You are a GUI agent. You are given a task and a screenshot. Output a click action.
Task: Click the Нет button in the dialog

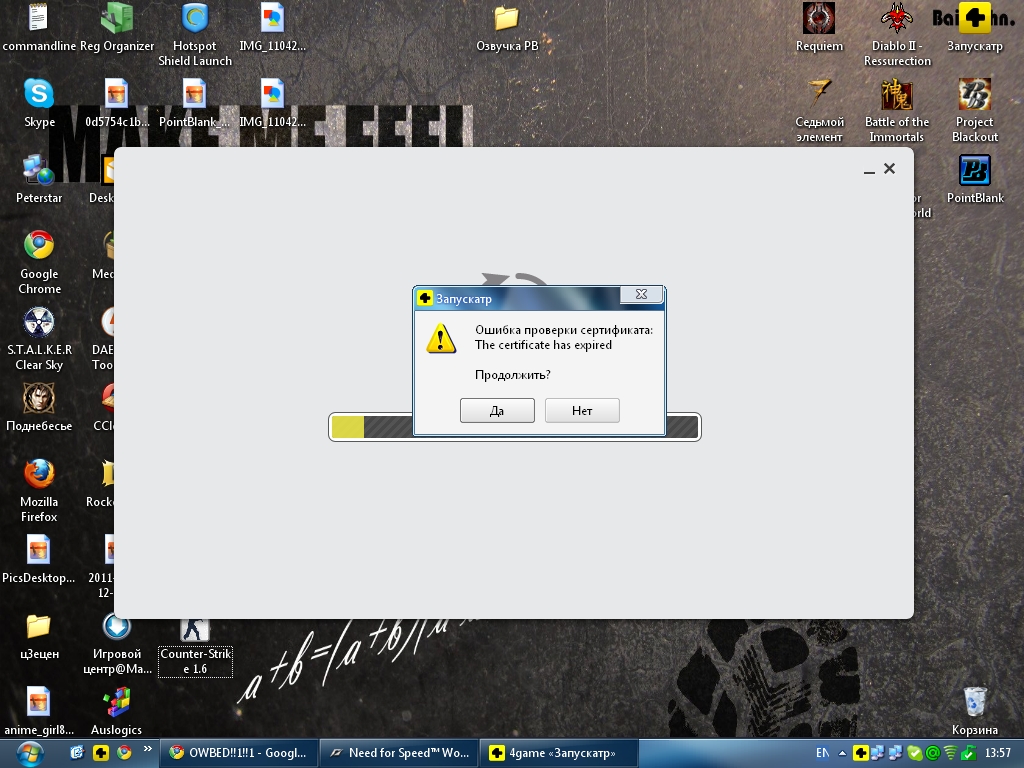pos(582,411)
